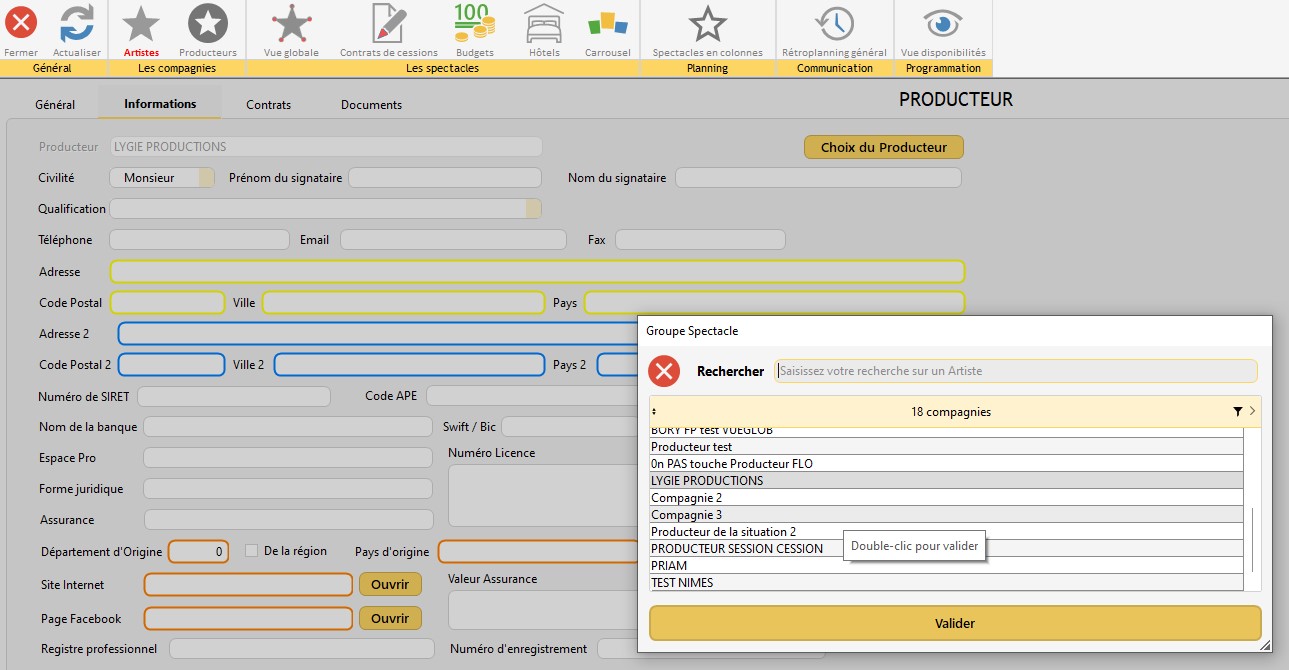Toggle the 'De la région' checkbox
This screenshot has width=1289, height=670.
pyautogui.click(x=252, y=551)
